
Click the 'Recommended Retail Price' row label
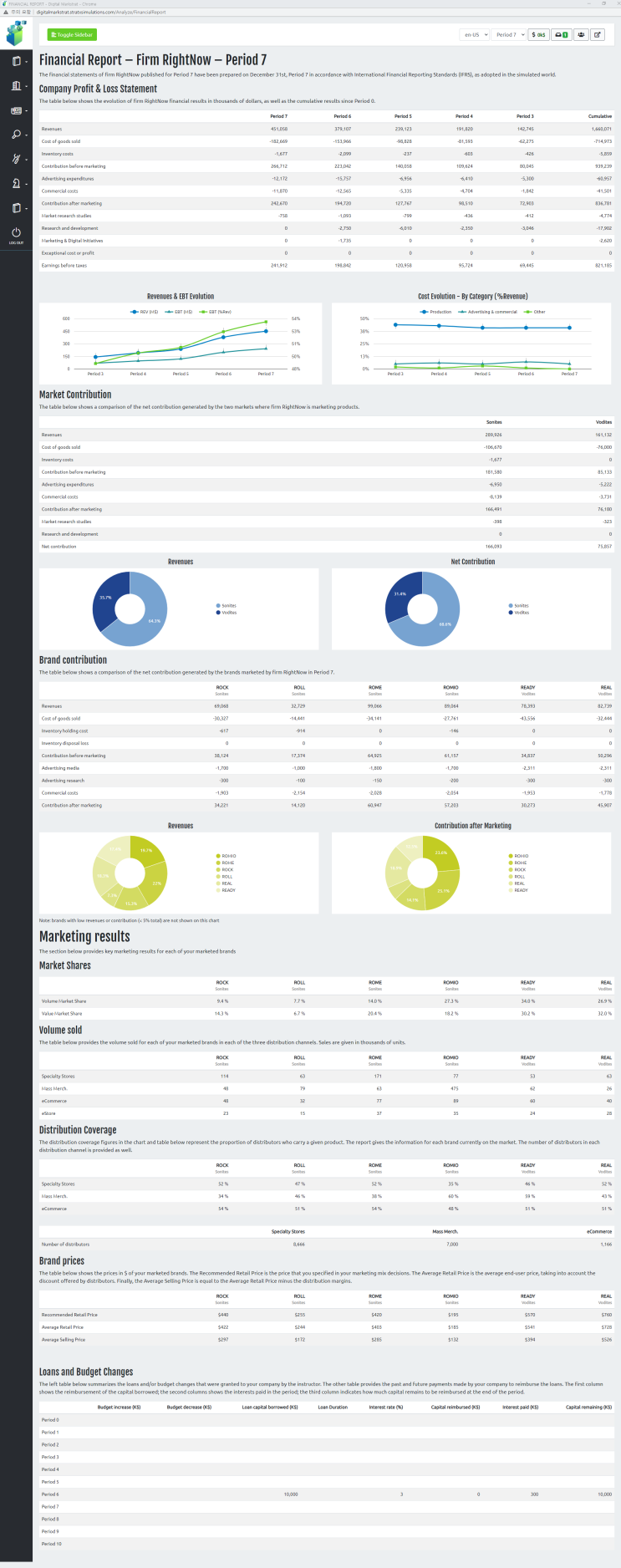[69, 1315]
